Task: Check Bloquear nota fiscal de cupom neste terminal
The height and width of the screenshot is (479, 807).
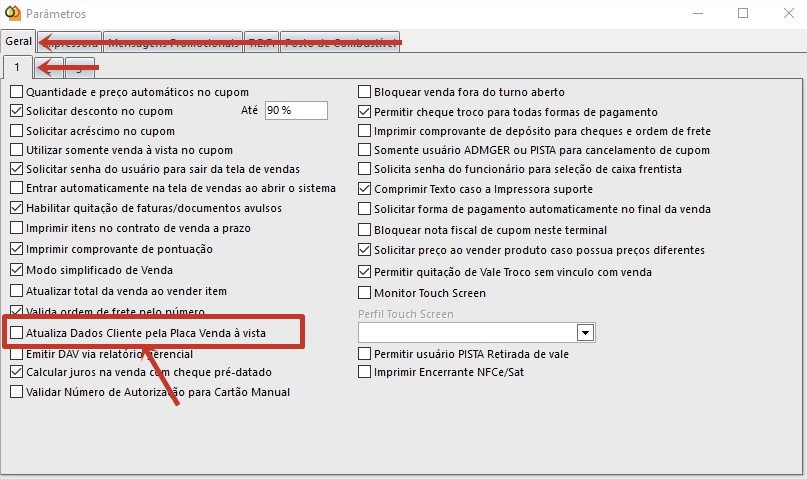Action: 364,229
